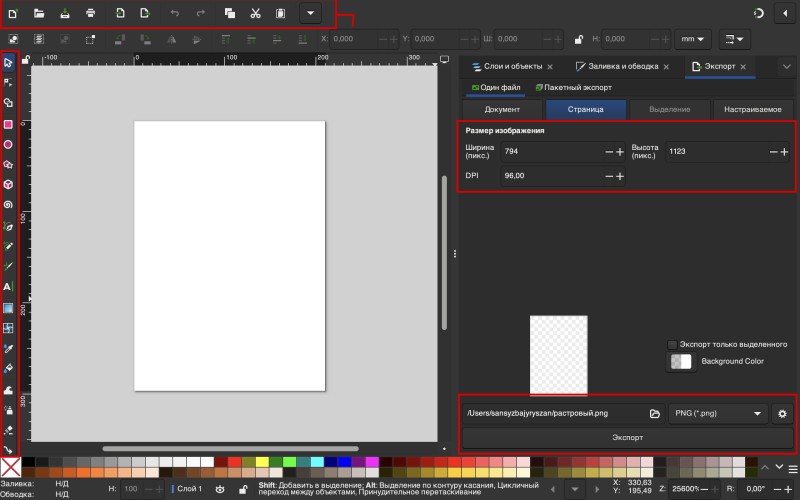Select the Calligraphy tool
800x500 pixels.
point(8,266)
